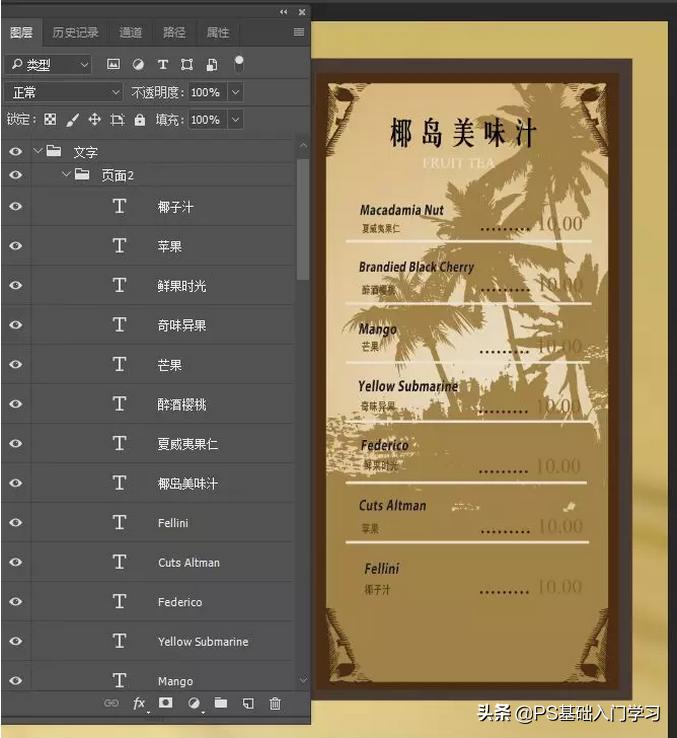Hide the 文字 group with eye icon
Screen dimensions: 677x738
click(16, 152)
